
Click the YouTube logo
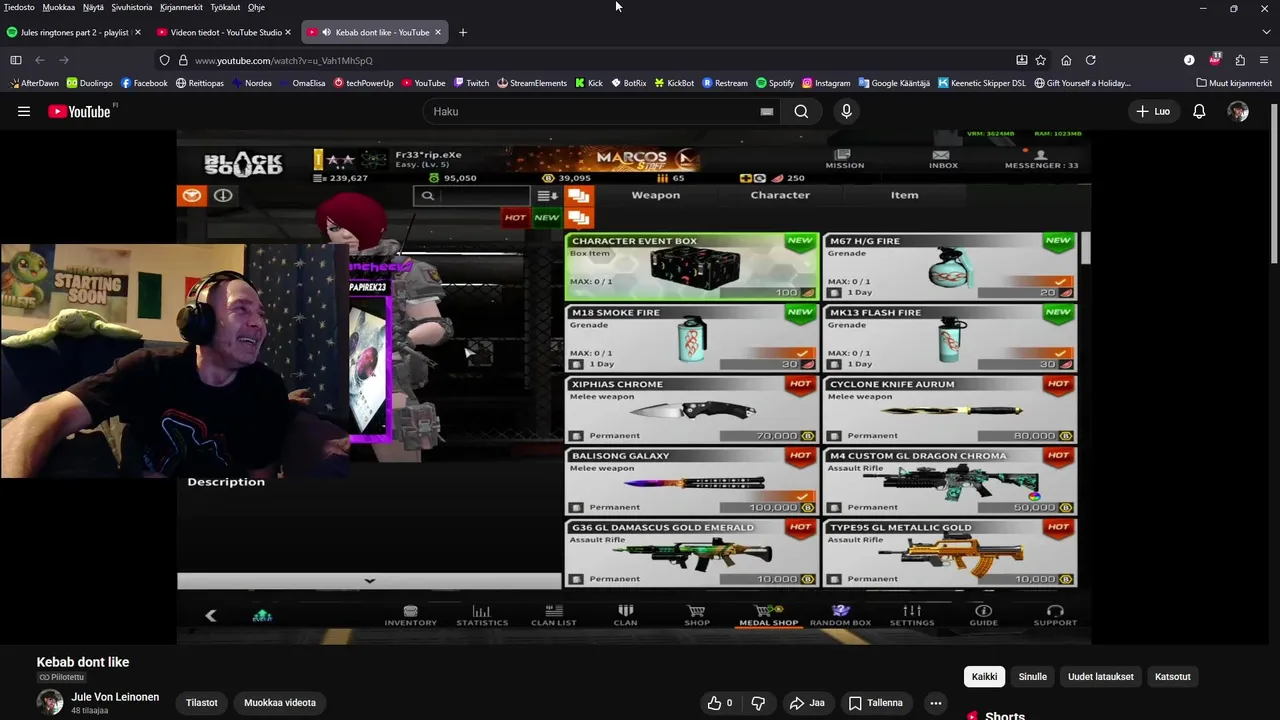pos(80,111)
